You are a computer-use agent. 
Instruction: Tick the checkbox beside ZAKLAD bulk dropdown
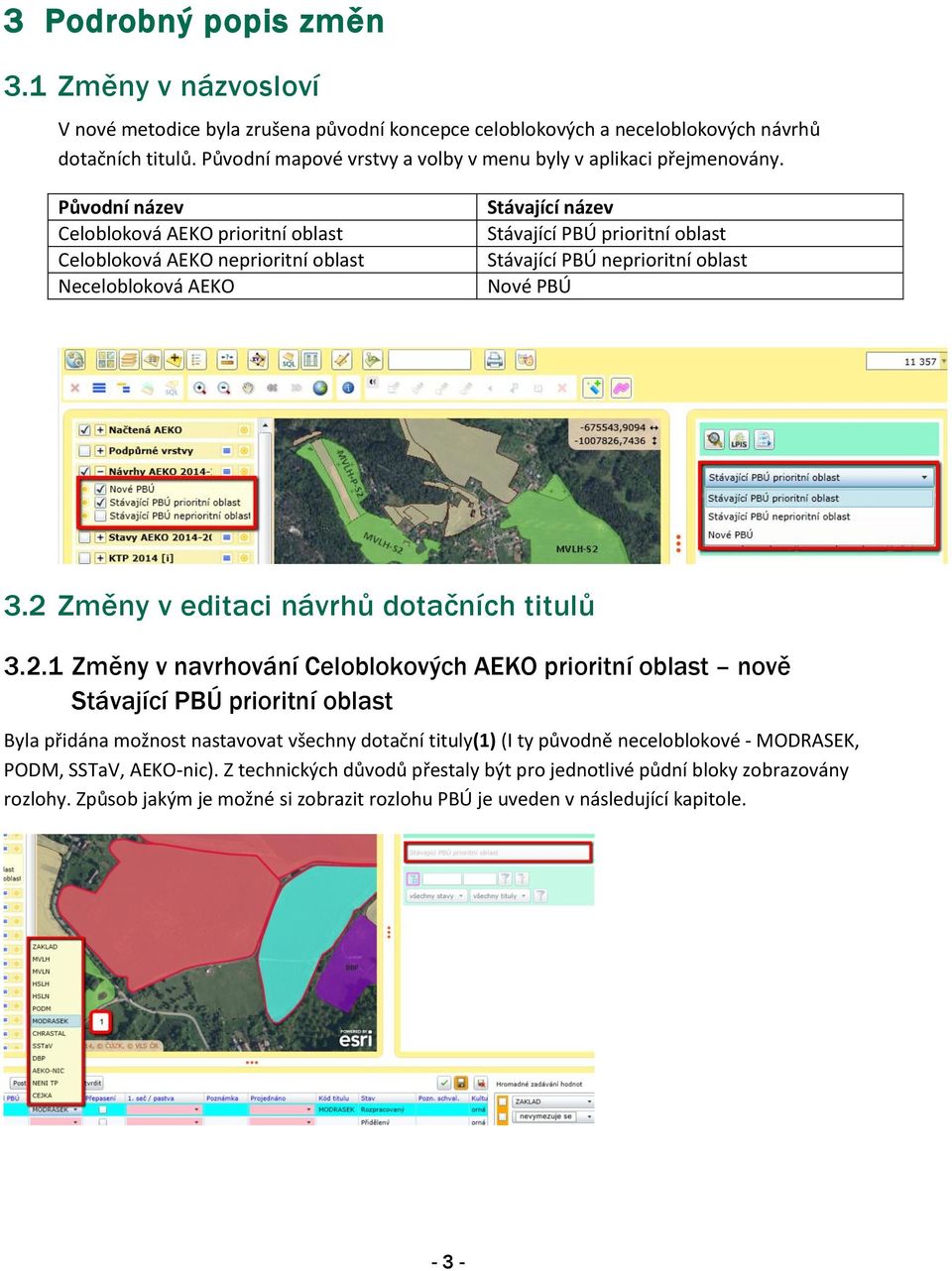[503, 1101]
